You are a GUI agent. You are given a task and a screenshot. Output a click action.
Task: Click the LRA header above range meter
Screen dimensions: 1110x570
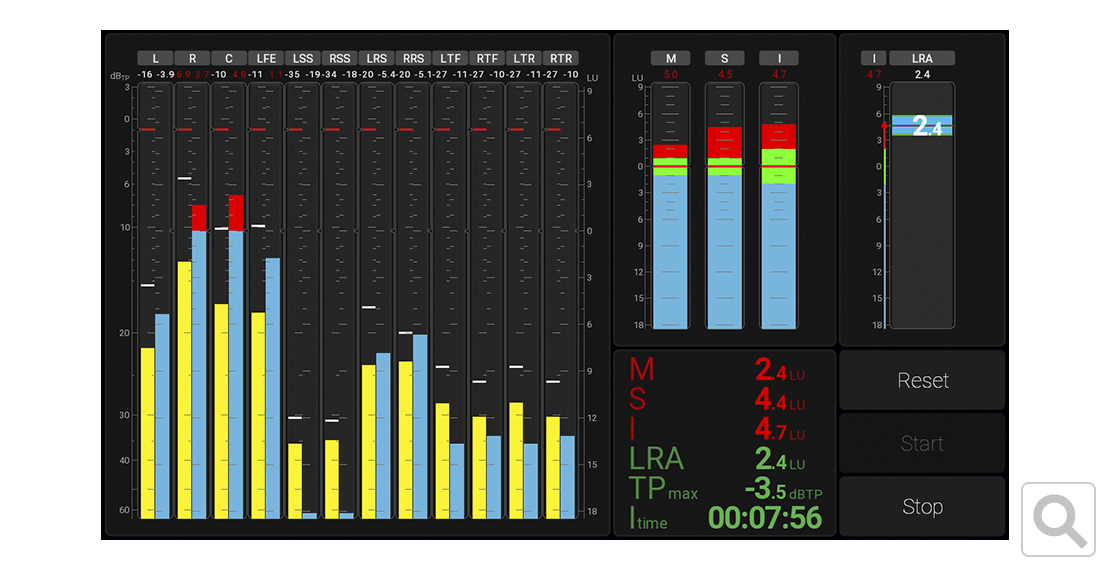click(922, 58)
